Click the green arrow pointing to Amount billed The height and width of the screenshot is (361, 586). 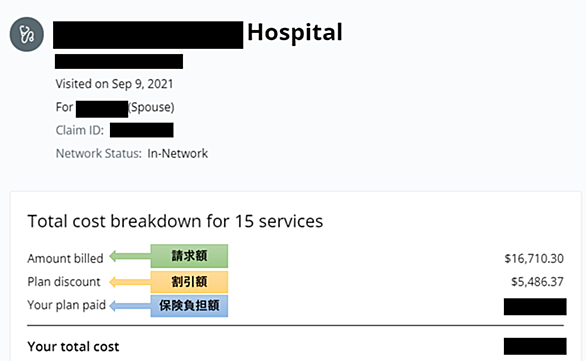(130, 256)
